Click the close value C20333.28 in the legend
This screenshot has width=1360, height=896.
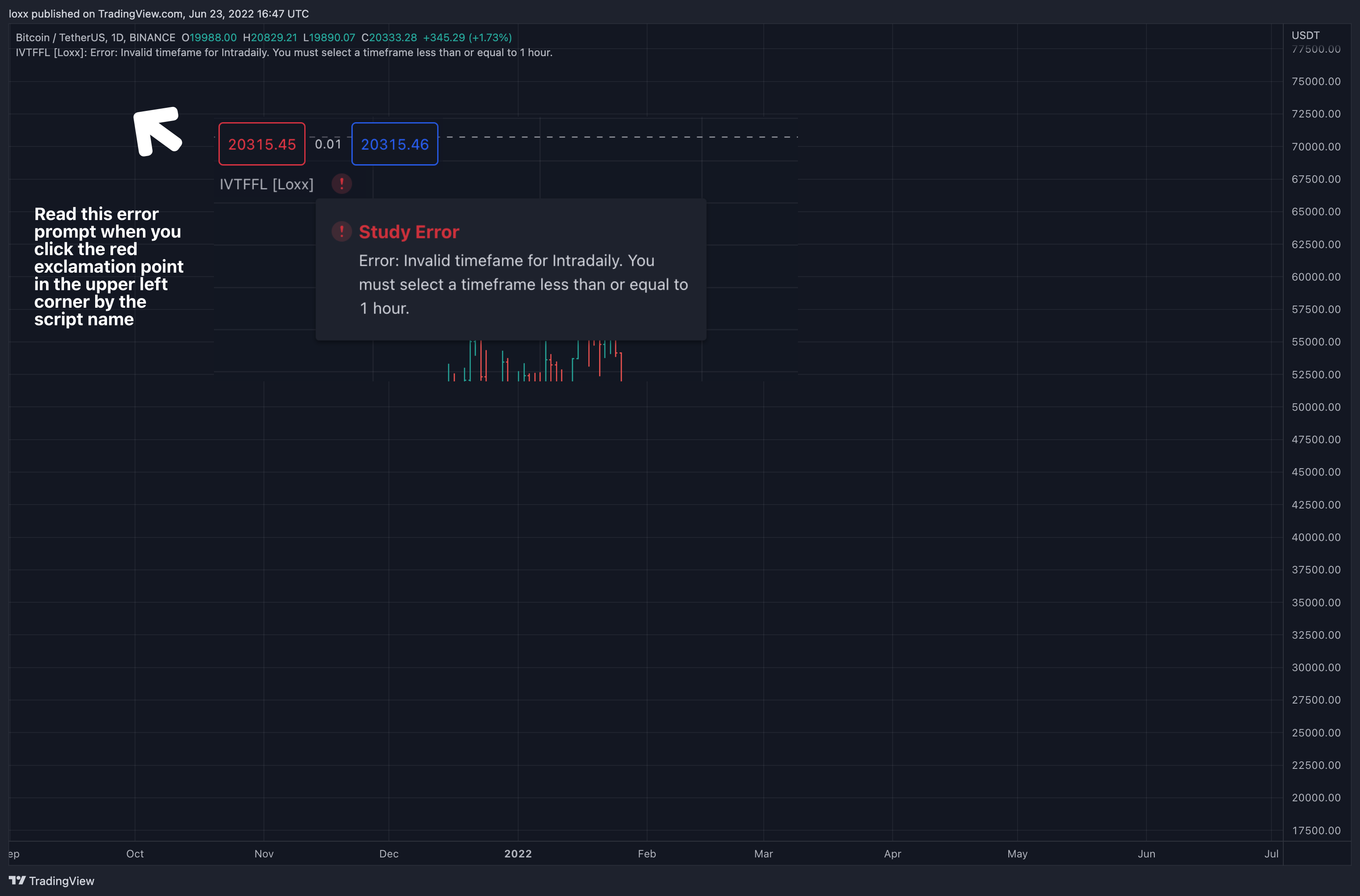[x=389, y=38]
